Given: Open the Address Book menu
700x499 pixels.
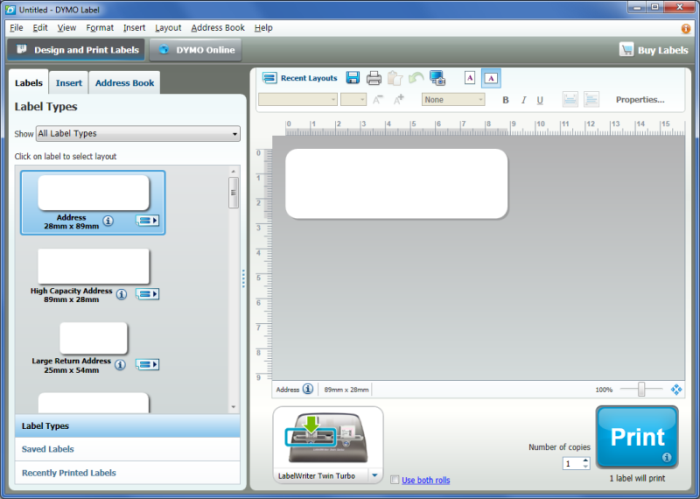Looking at the screenshot, I should tap(218, 28).
